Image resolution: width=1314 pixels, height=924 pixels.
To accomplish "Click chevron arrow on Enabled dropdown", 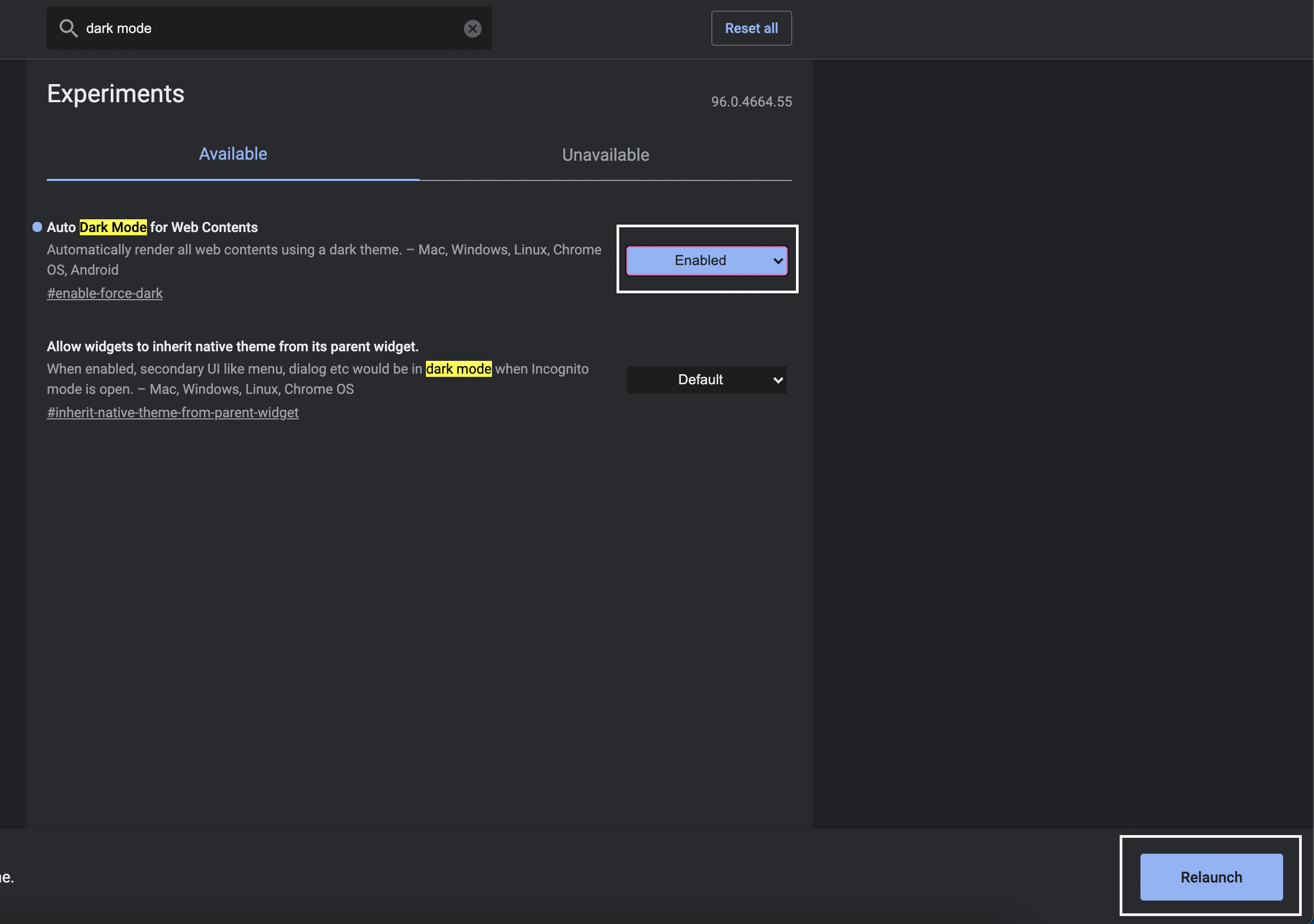I will point(778,261).
